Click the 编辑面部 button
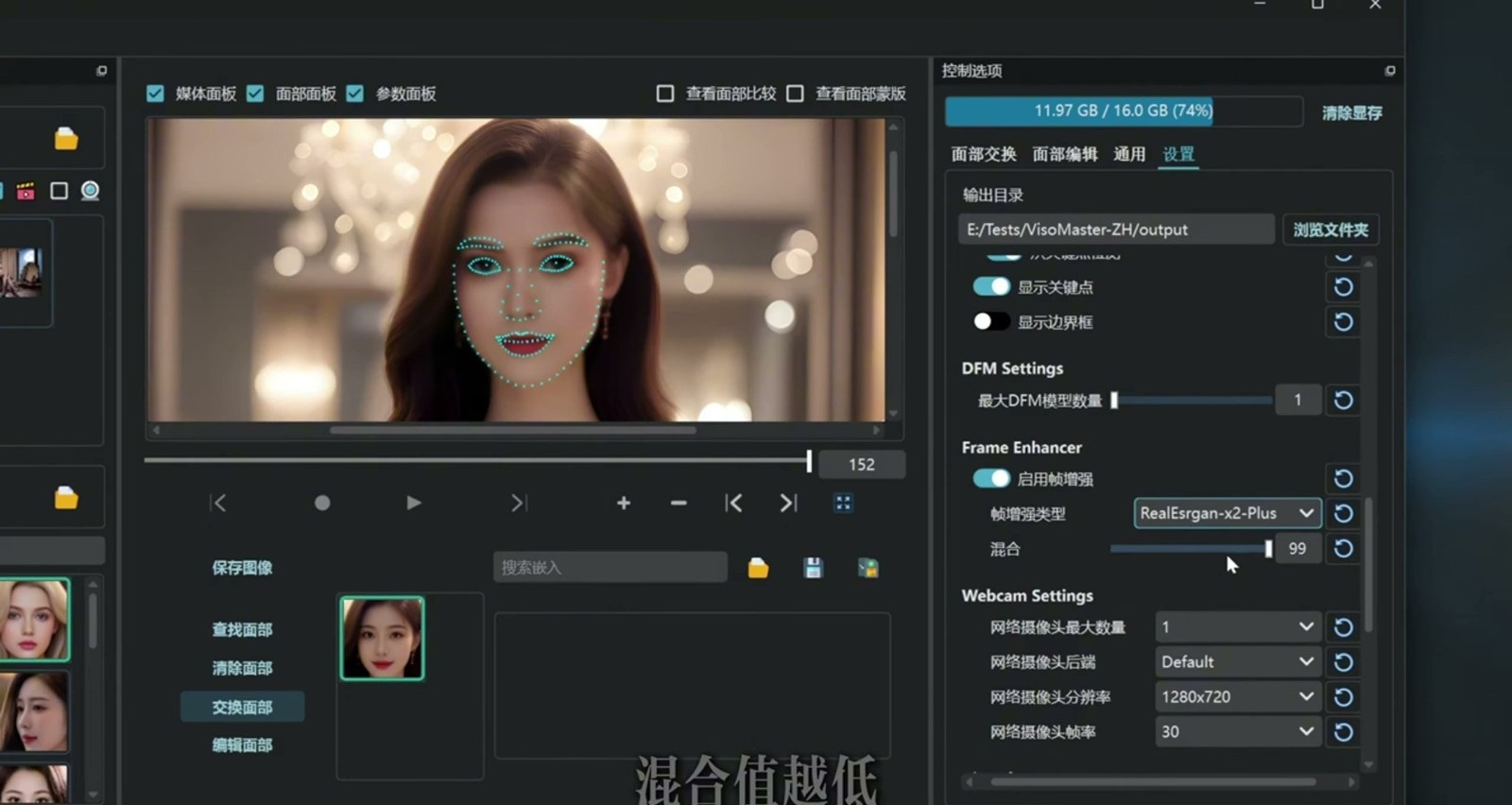Image resolution: width=1512 pixels, height=805 pixels. 242,745
